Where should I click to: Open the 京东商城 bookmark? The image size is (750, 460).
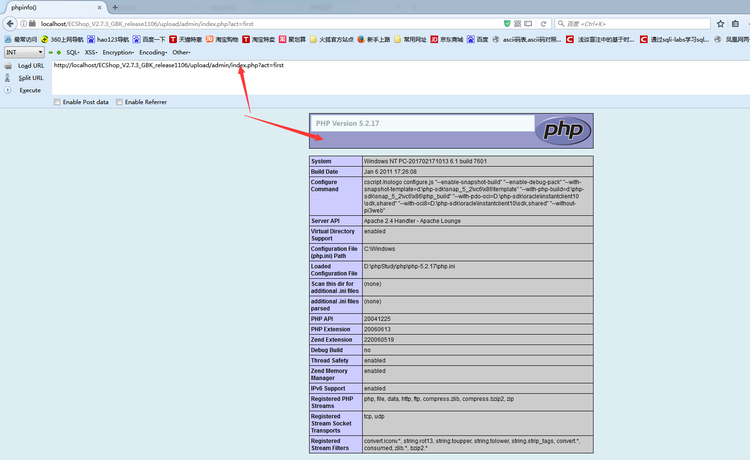pos(448,39)
